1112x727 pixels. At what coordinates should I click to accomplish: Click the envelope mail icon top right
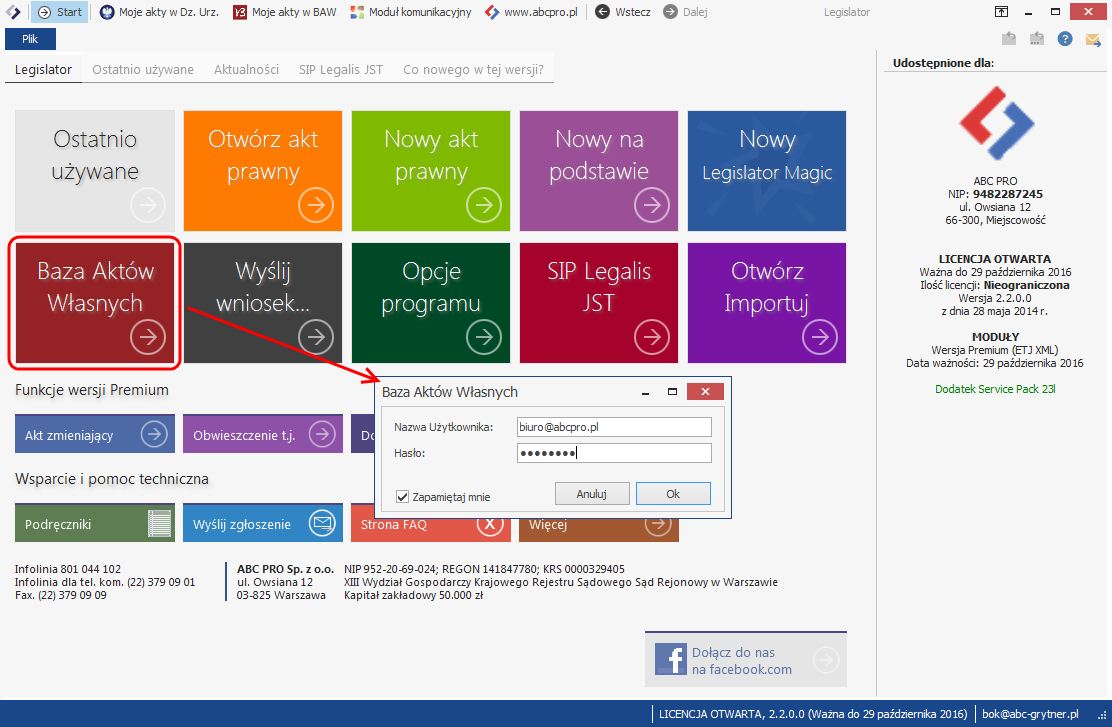[1093, 39]
